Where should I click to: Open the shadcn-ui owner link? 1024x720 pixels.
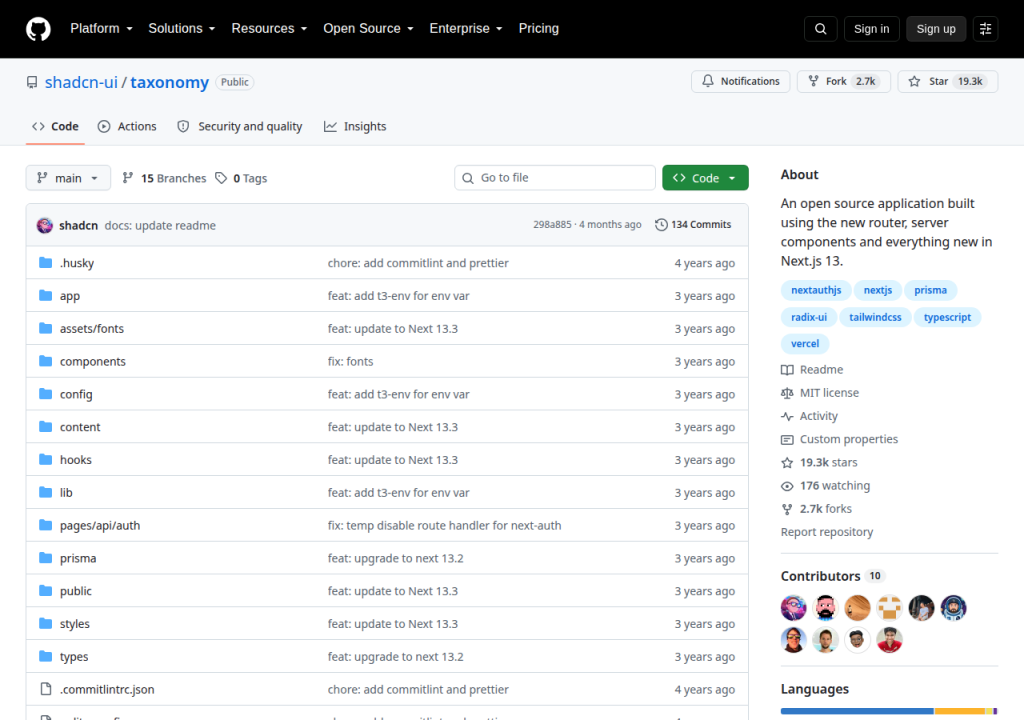click(81, 82)
